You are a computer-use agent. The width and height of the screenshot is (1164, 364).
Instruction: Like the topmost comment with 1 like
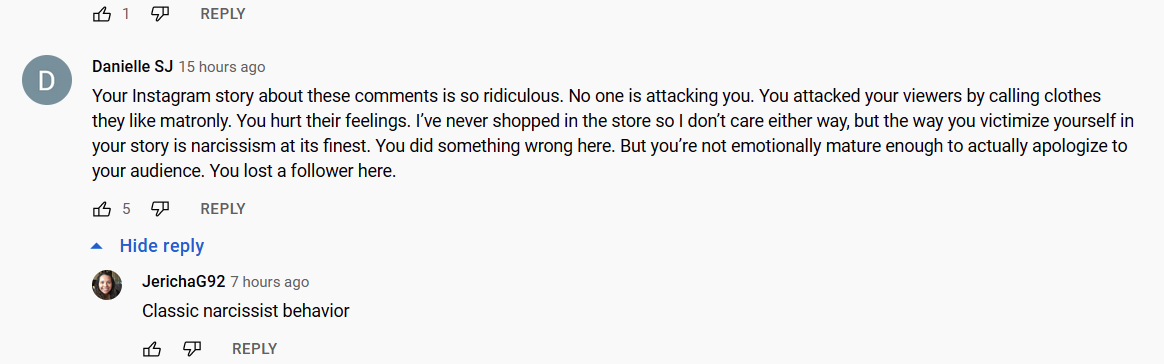(x=102, y=13)
